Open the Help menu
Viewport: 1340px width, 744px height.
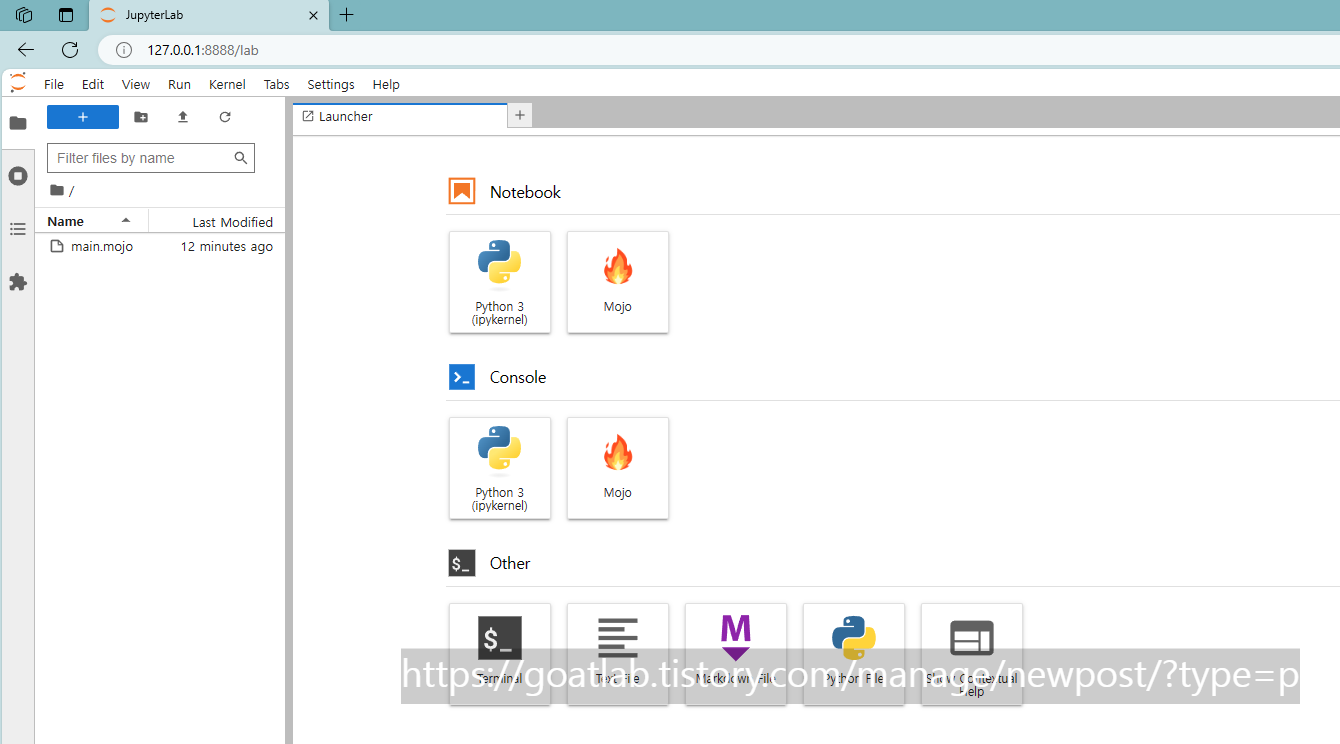[x=386, y=84]
